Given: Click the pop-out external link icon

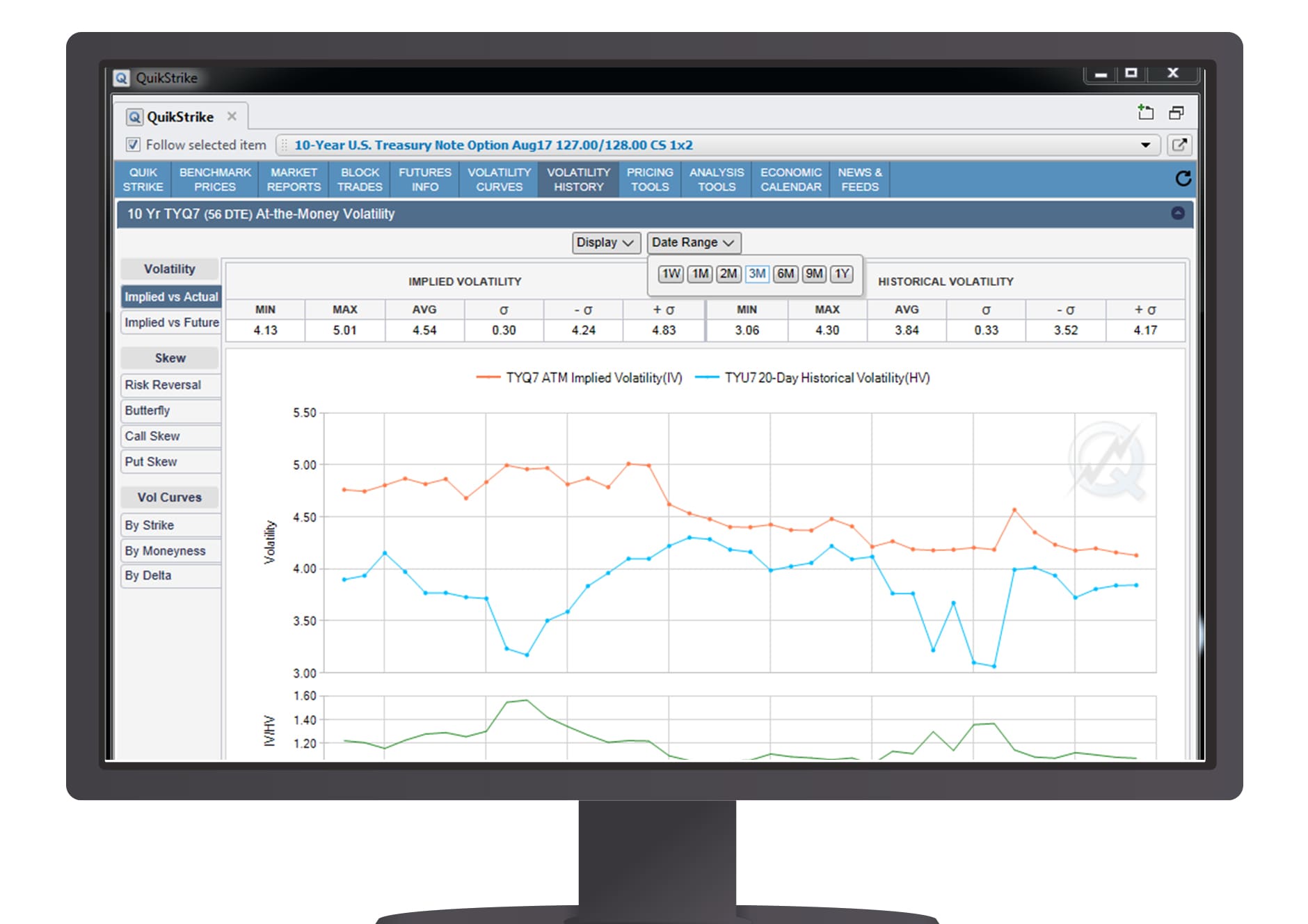Looking at the screenshot, I should pos(1179,145).
